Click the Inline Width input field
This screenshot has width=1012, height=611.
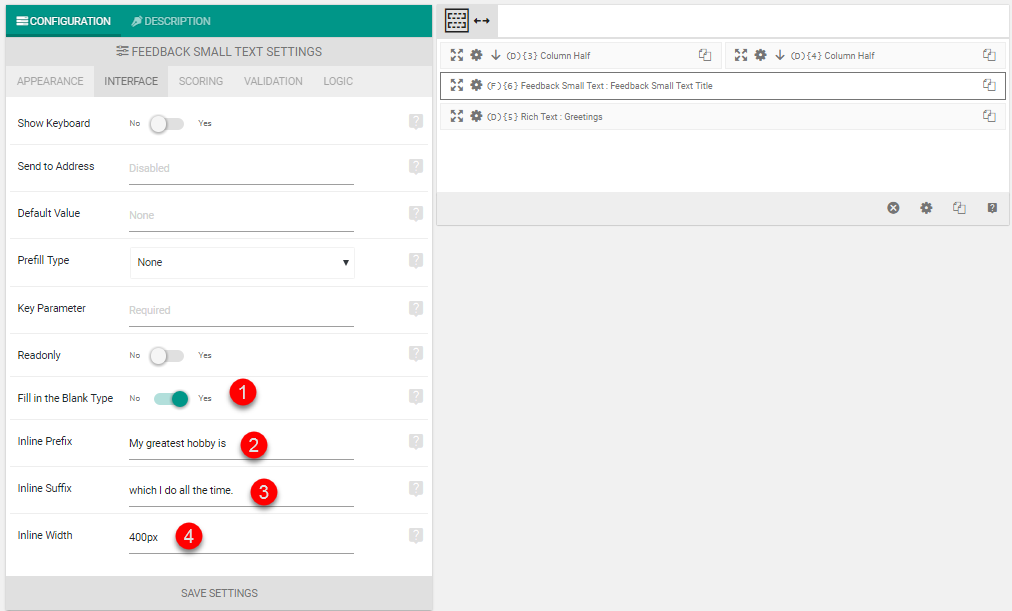click(241, 537)
